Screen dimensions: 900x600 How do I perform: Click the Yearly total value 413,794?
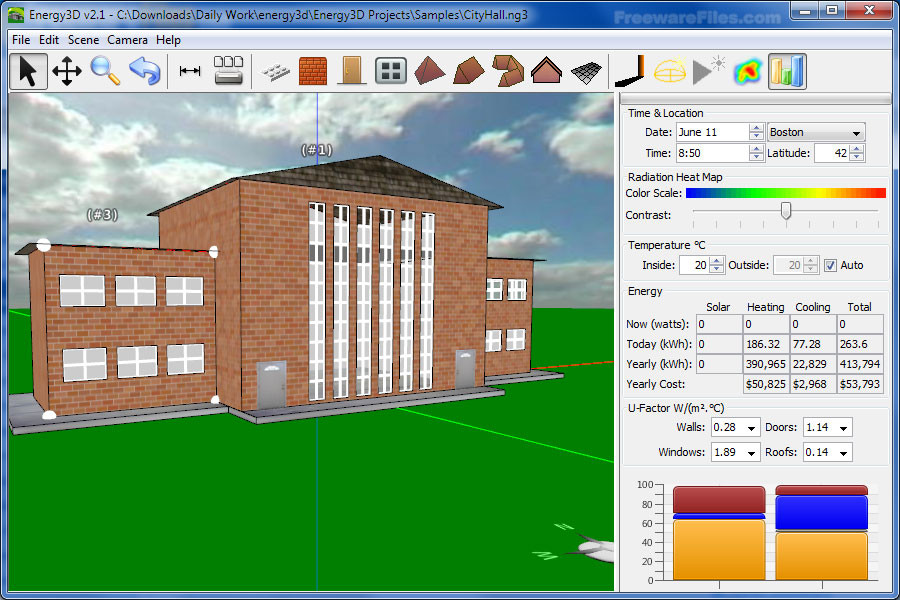pyautogui.click(x=860, y=364)
